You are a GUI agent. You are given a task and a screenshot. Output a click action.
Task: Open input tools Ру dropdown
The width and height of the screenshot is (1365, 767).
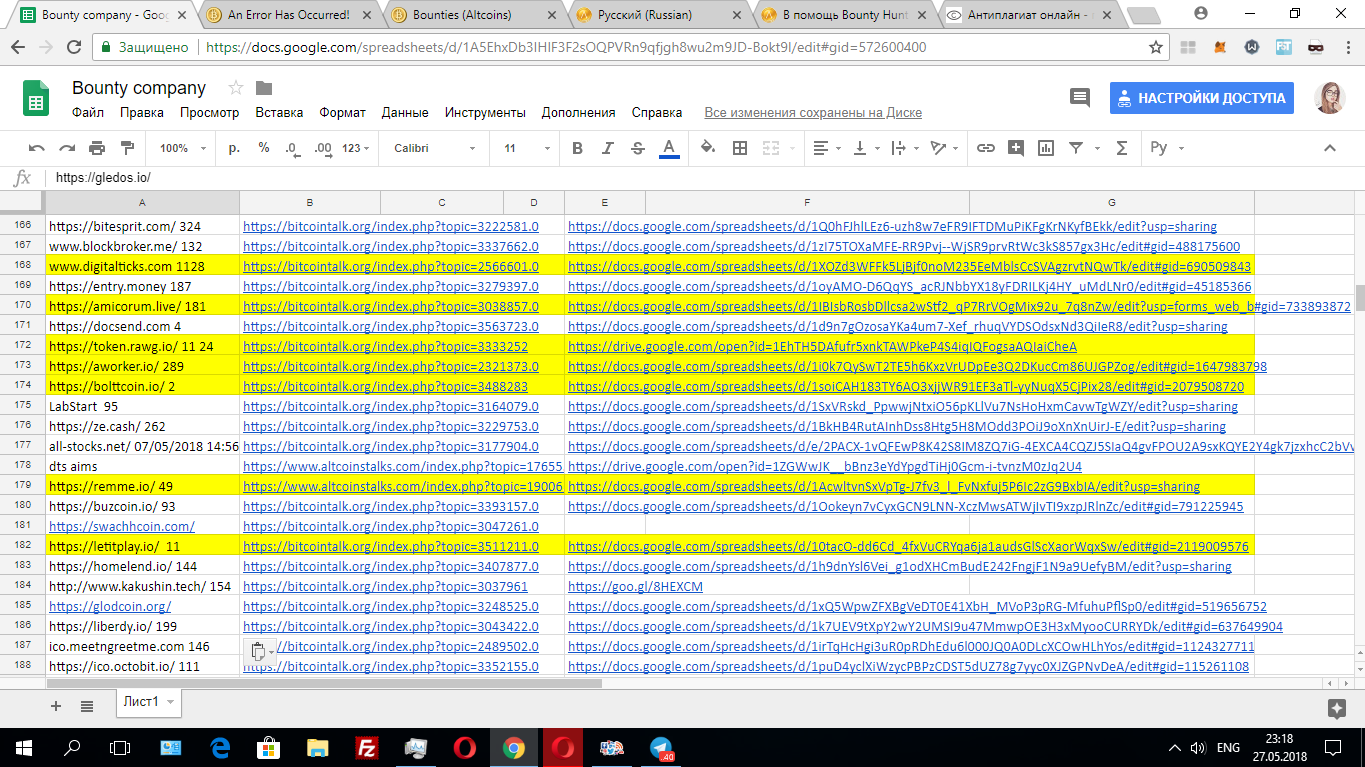(x=1166, y=148)
